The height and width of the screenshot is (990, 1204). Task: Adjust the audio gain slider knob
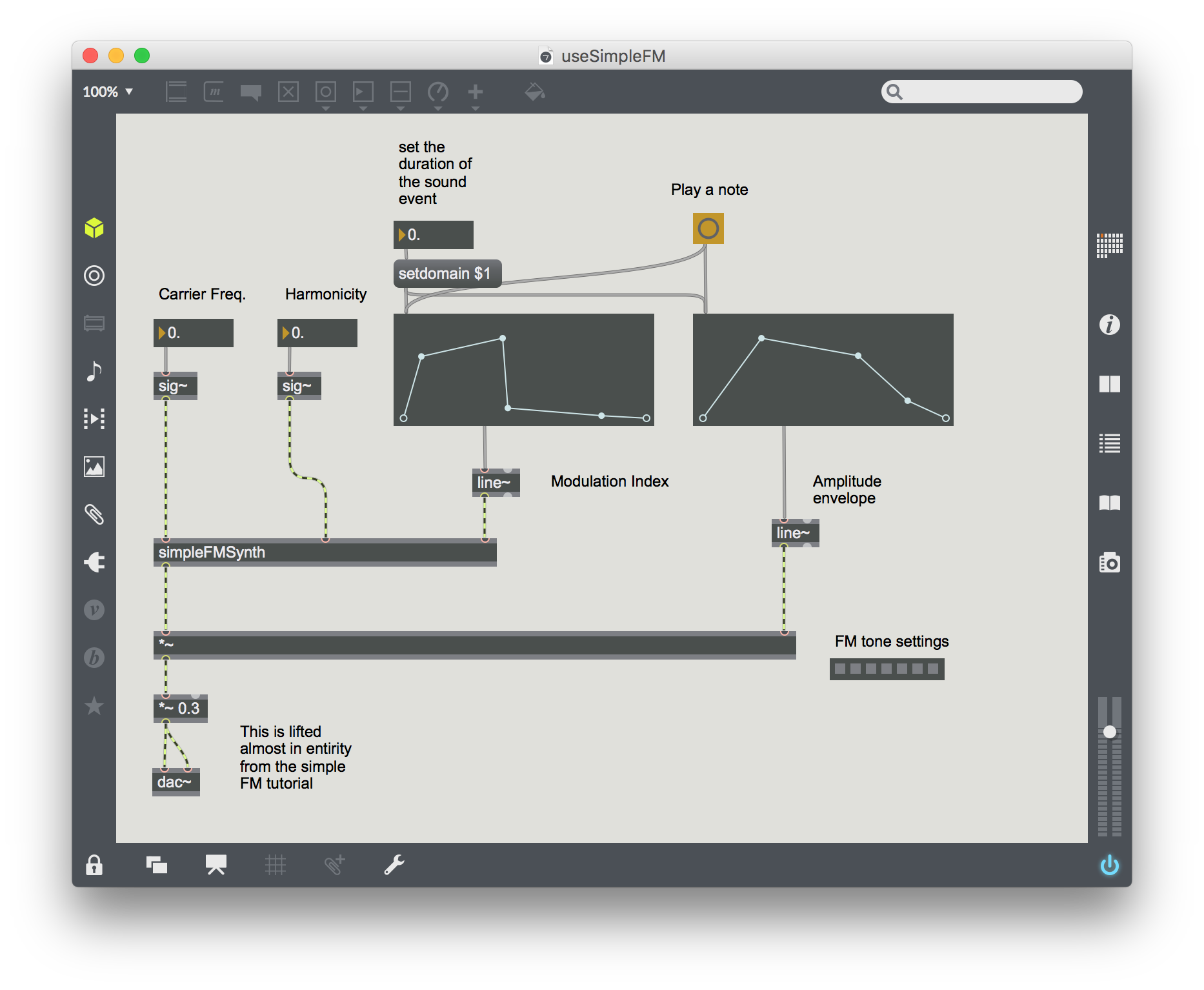(1109, 732)
